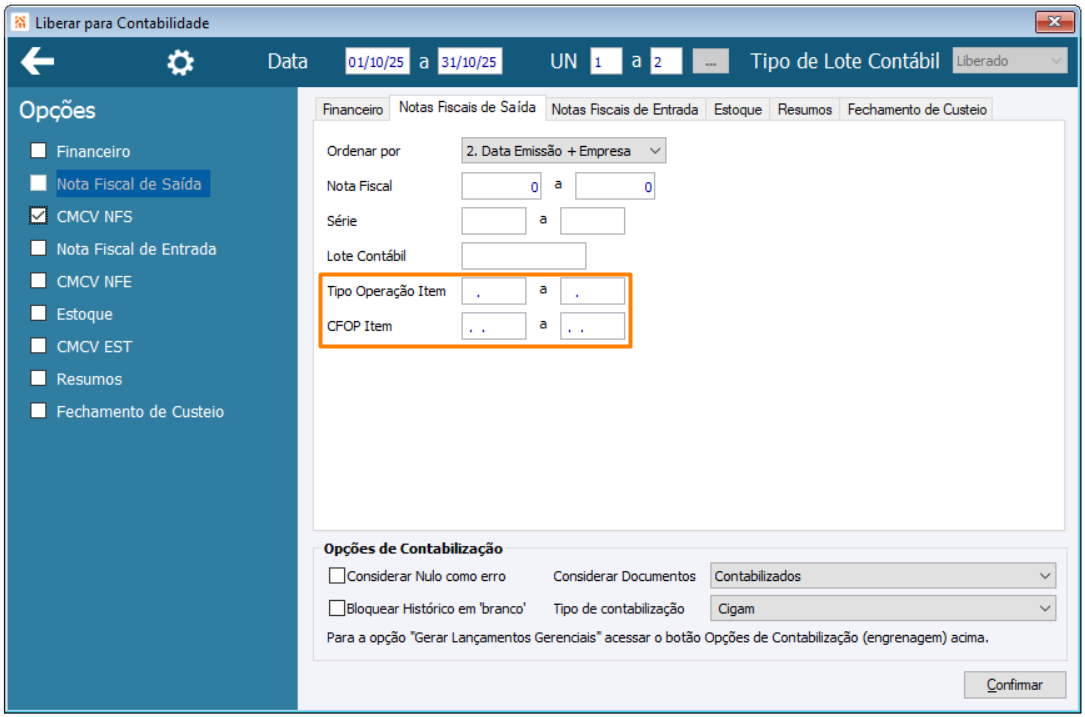Viewport: 1085px width, 717px height.
Task: Open the Resumos tab
Action: pyautogui.click(x=805, y=109)
